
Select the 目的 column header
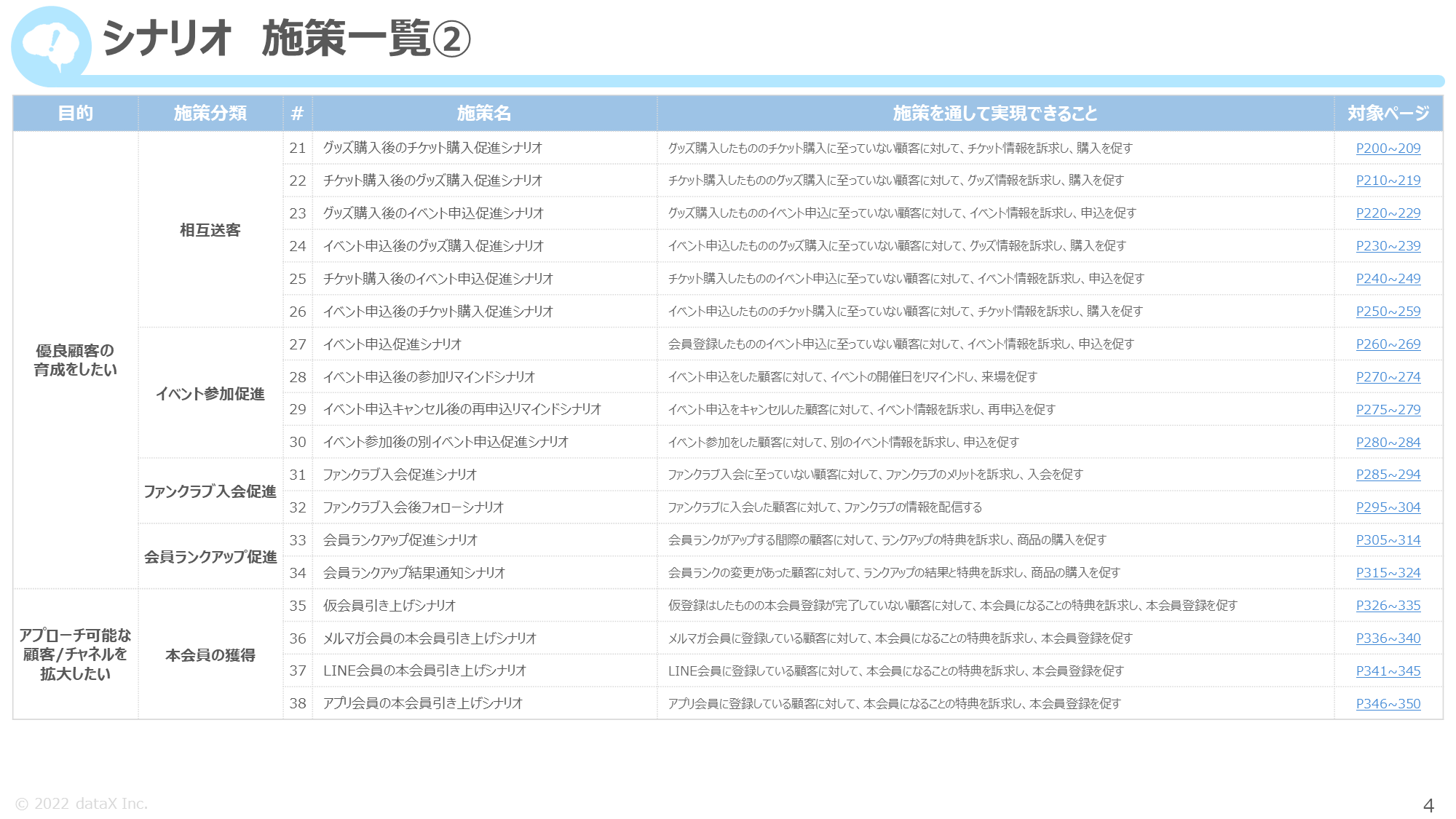click(76, 114)
